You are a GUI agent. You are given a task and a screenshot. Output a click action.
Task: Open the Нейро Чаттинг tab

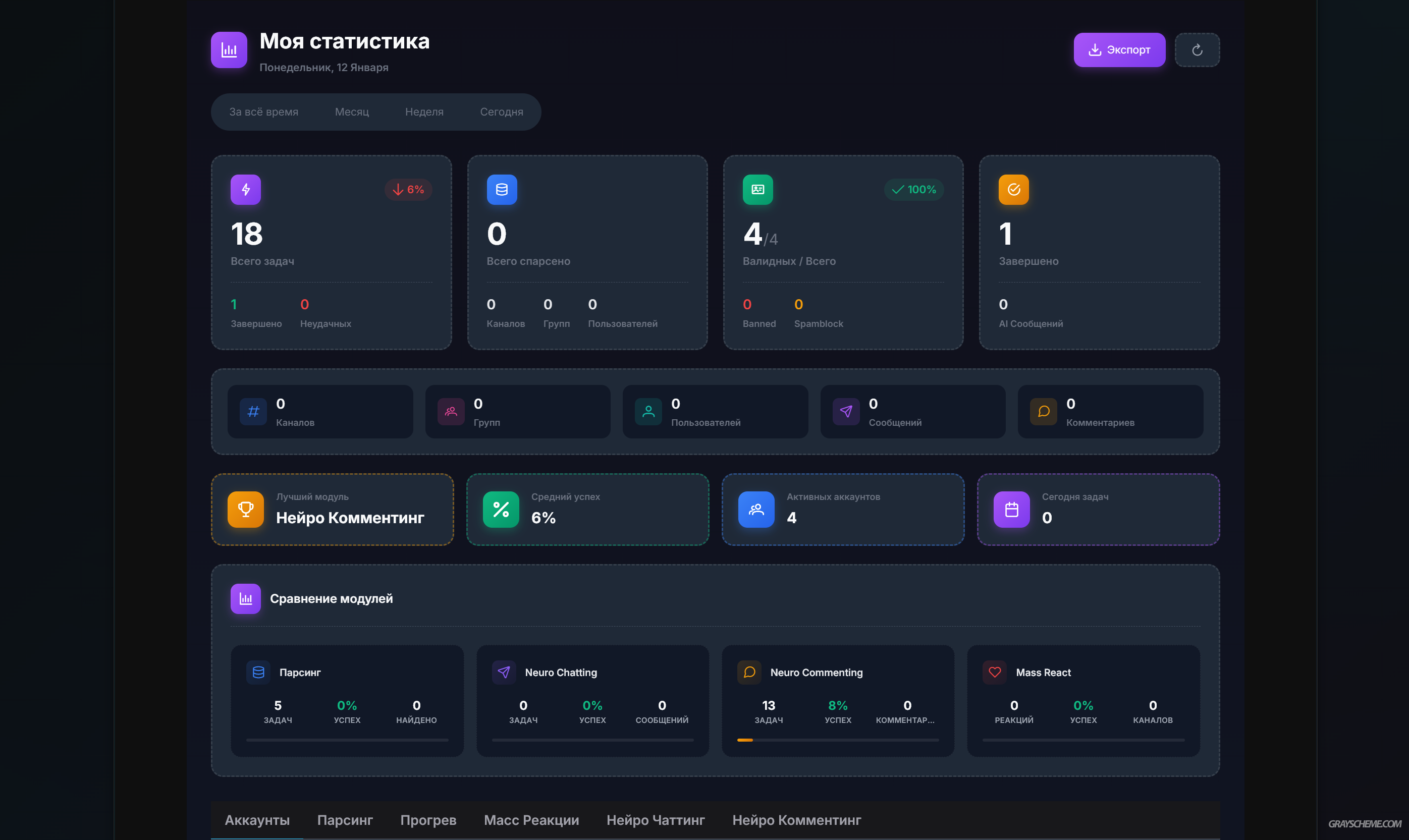656,820
